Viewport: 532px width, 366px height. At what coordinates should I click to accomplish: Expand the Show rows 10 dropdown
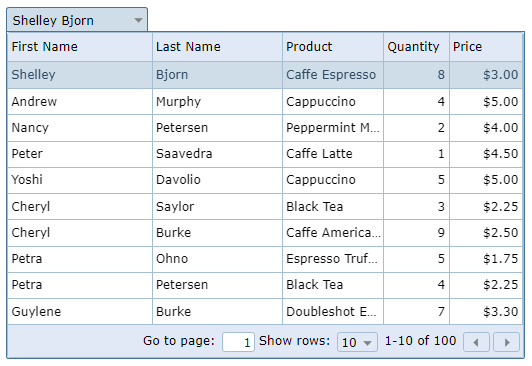coord(357,342)
